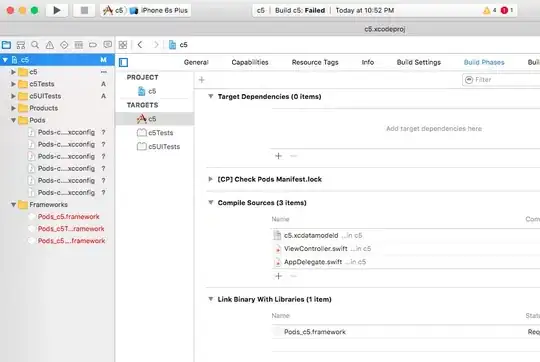Select the first Pods-c...xcconfig file
This screenshot has height=362, width=540.
click(x=66, y=132)
